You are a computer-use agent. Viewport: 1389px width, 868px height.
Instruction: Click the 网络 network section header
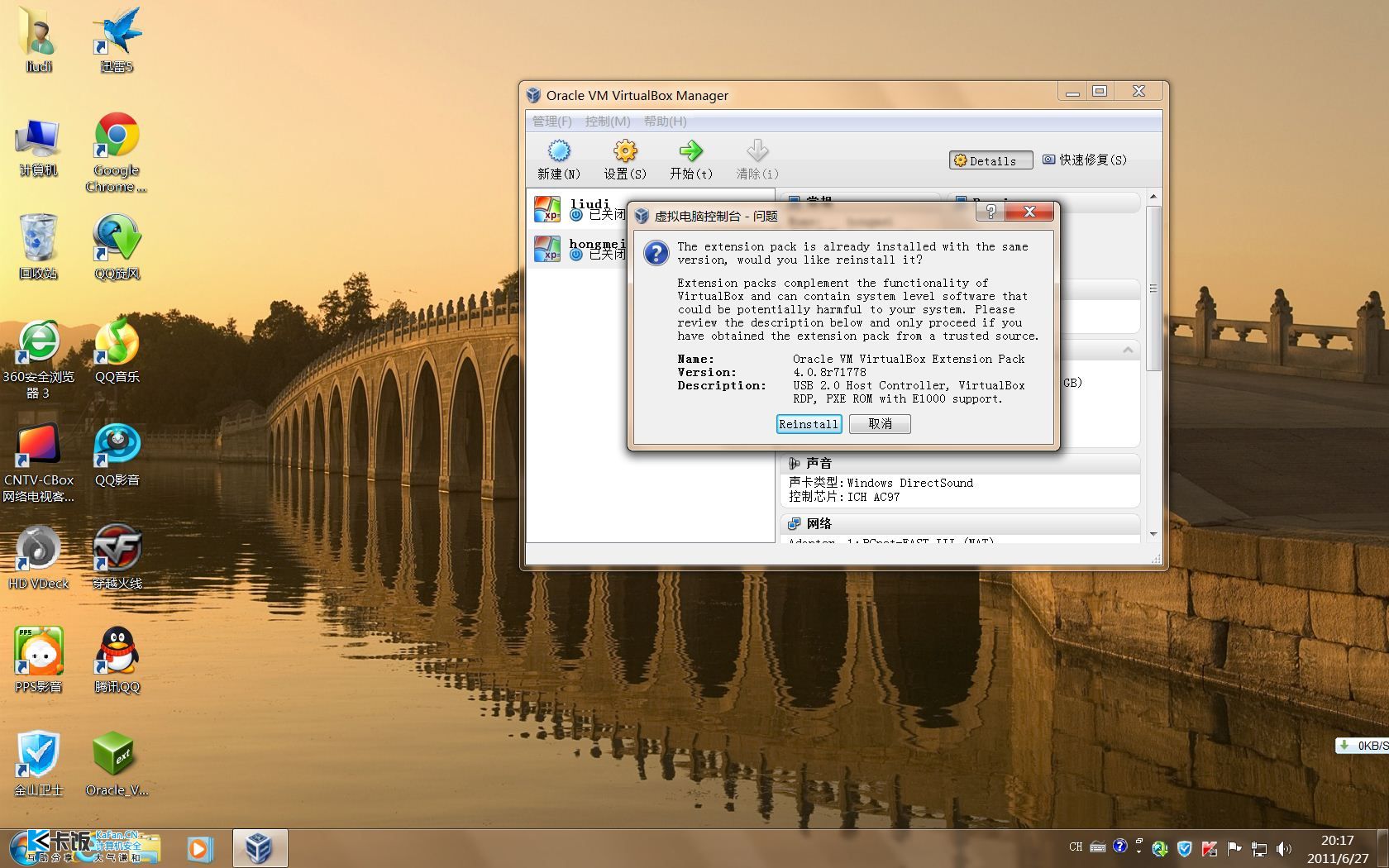(959, 523)
